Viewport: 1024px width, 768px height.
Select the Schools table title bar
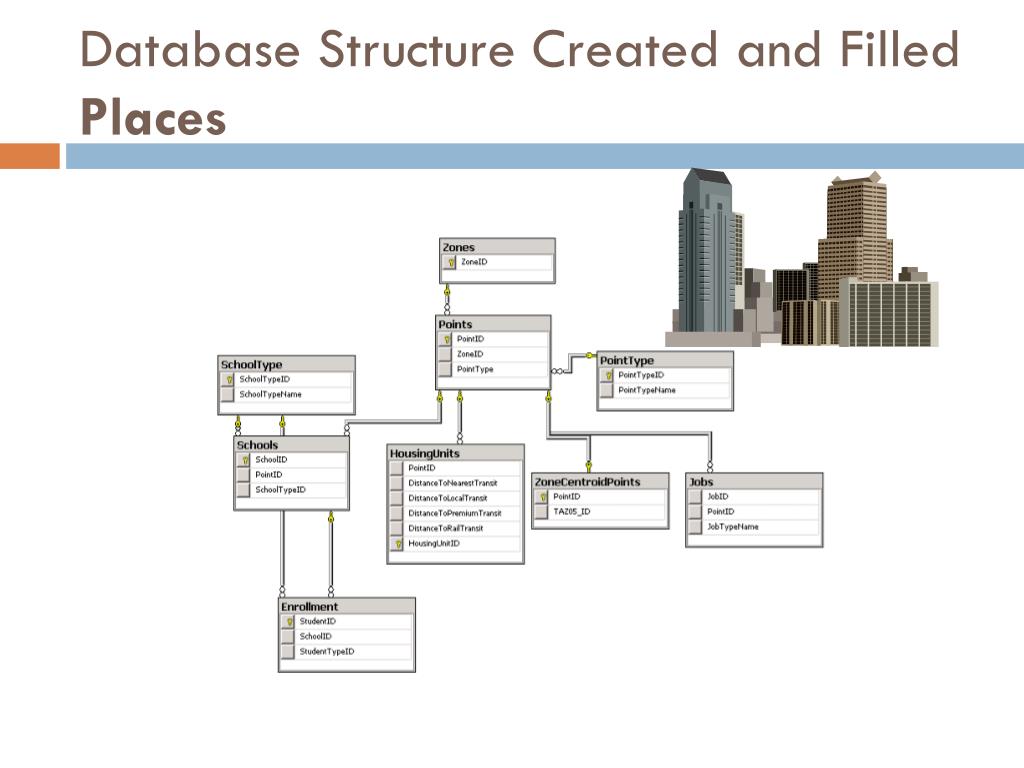pos(291,445)
